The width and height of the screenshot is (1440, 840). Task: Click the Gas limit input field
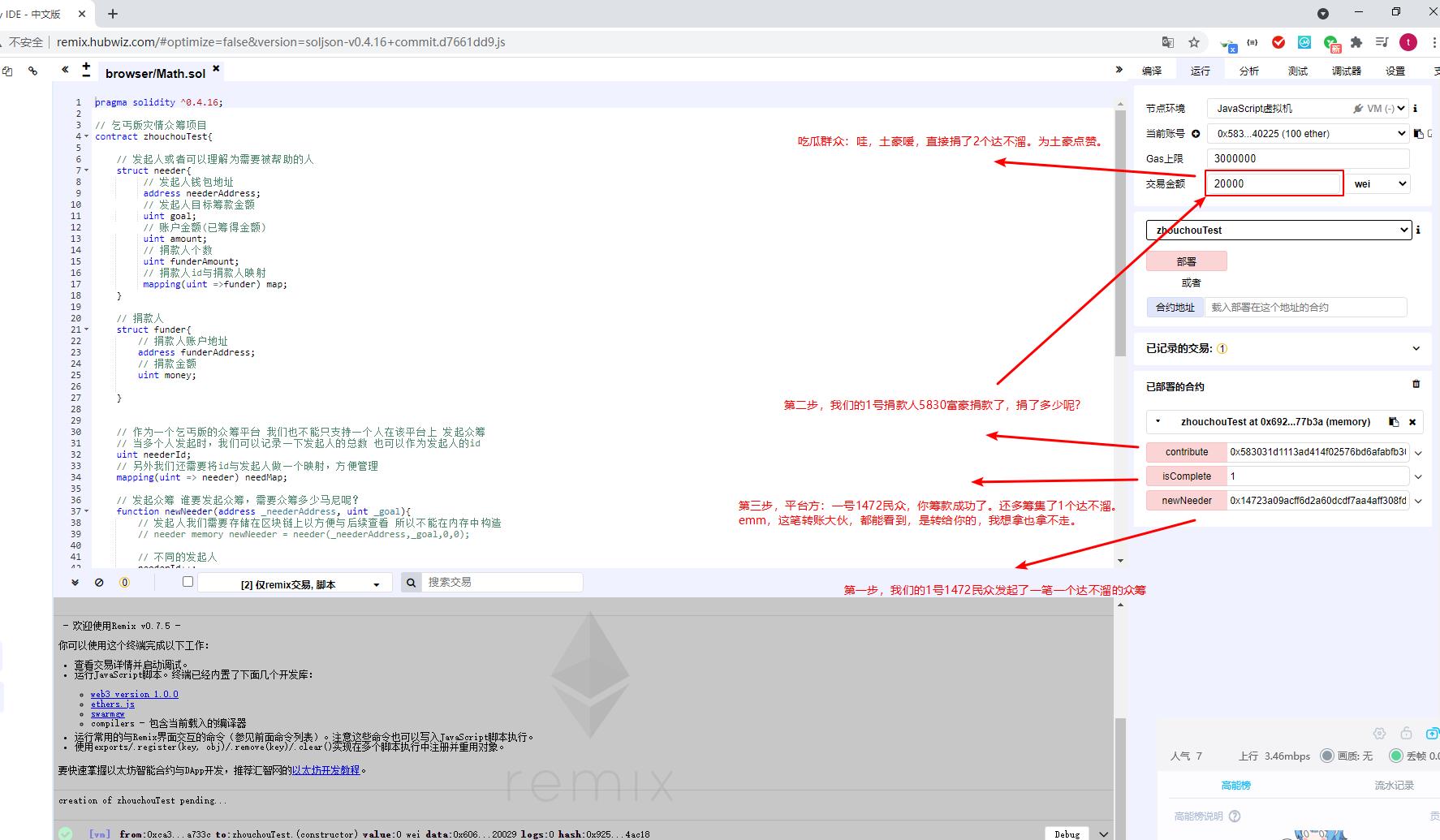pyautogui.click(x=1309, y=158)
